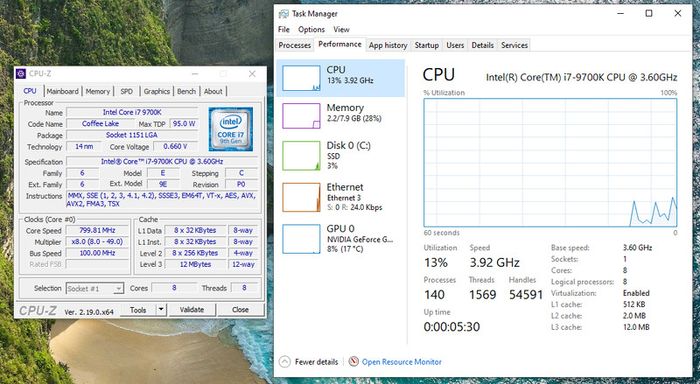Select the Disk 0 (C:) mini graph

[301, 155]
